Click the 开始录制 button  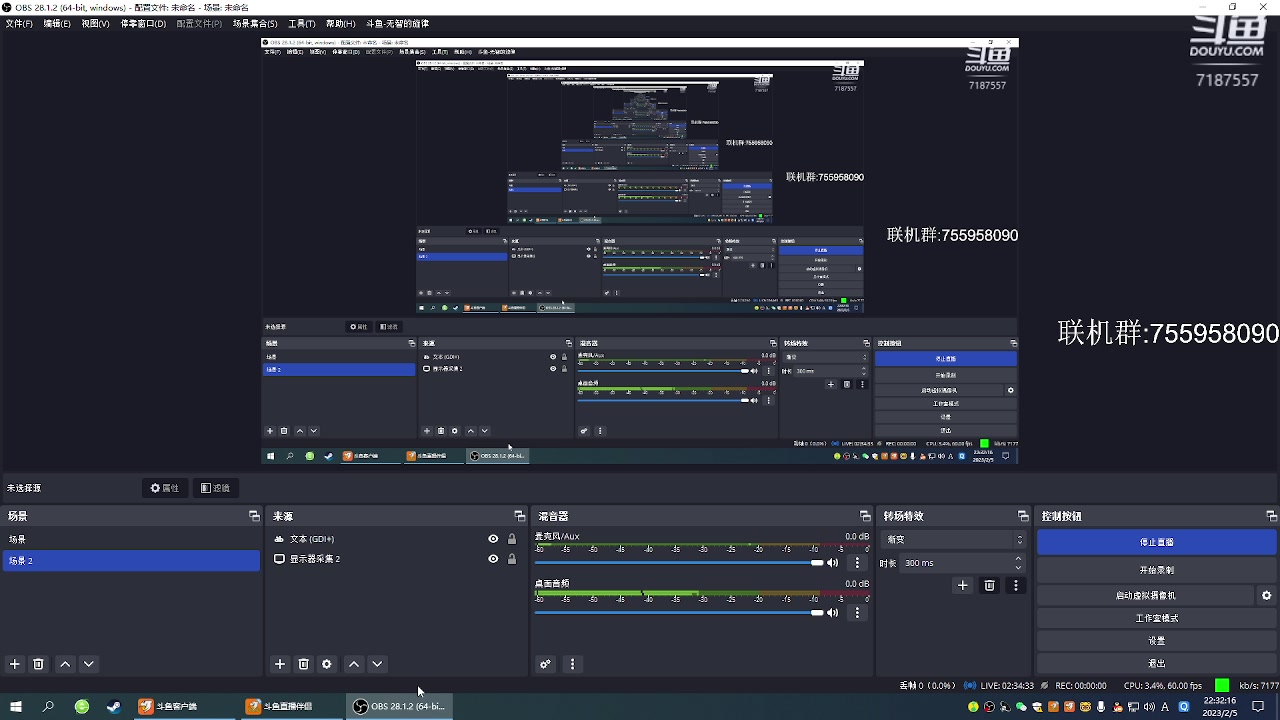(x=1156, y=570)
